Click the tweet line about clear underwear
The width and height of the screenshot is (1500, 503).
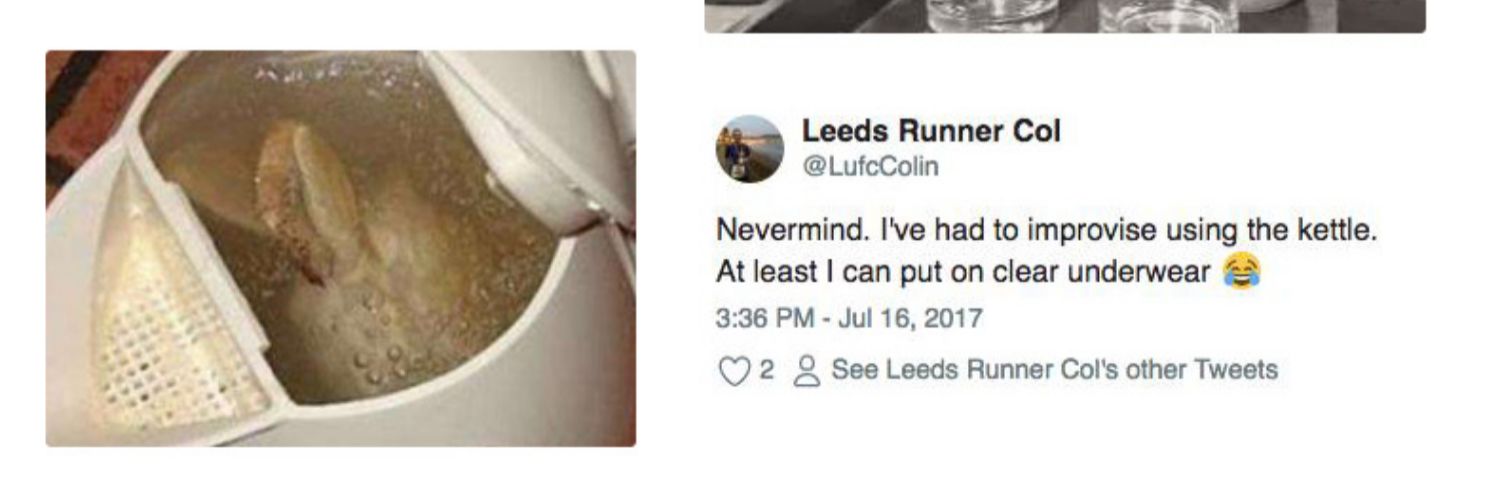pyautogui.click(x=963, y=272)
